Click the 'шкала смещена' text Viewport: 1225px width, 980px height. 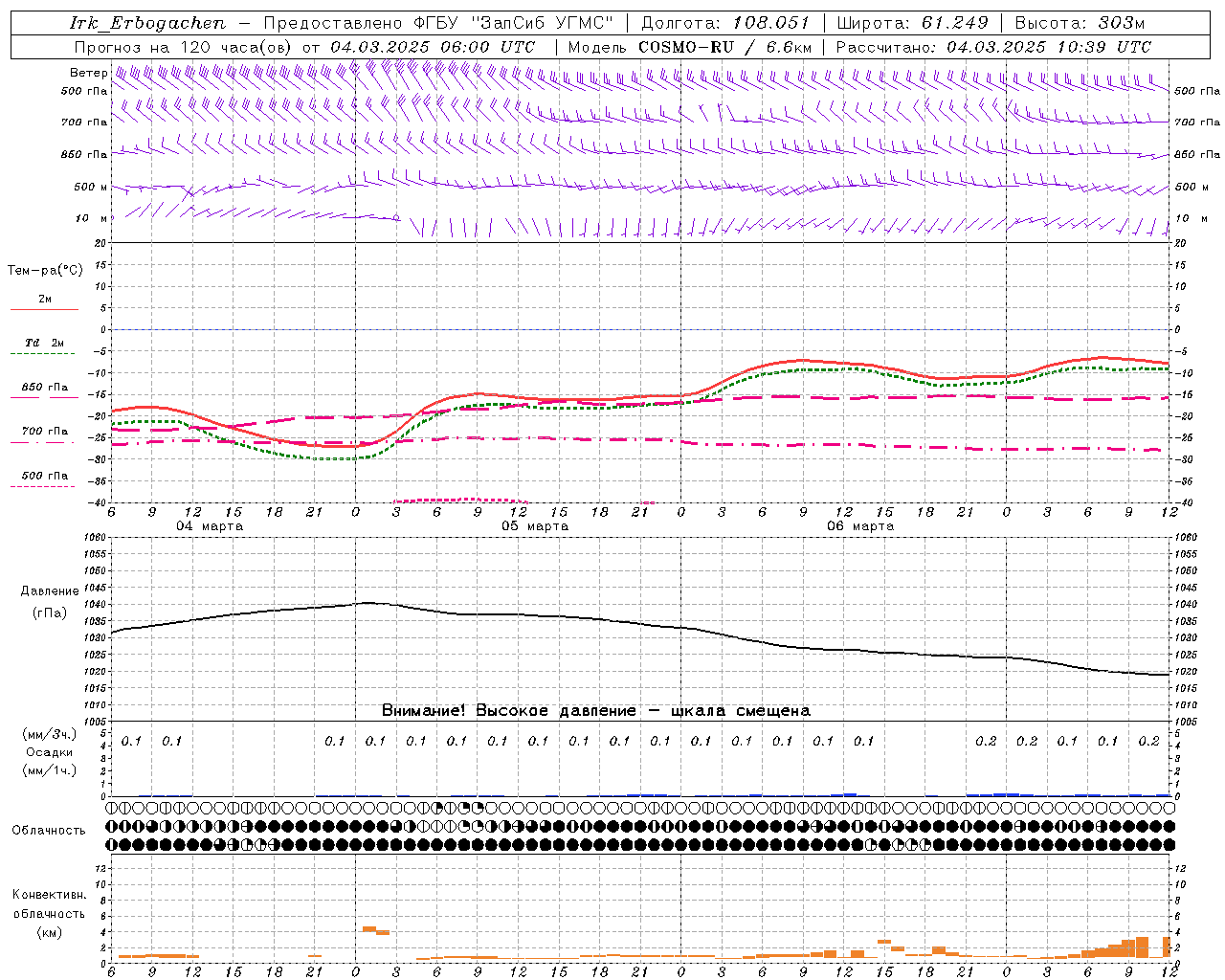(x=741, y=711)
